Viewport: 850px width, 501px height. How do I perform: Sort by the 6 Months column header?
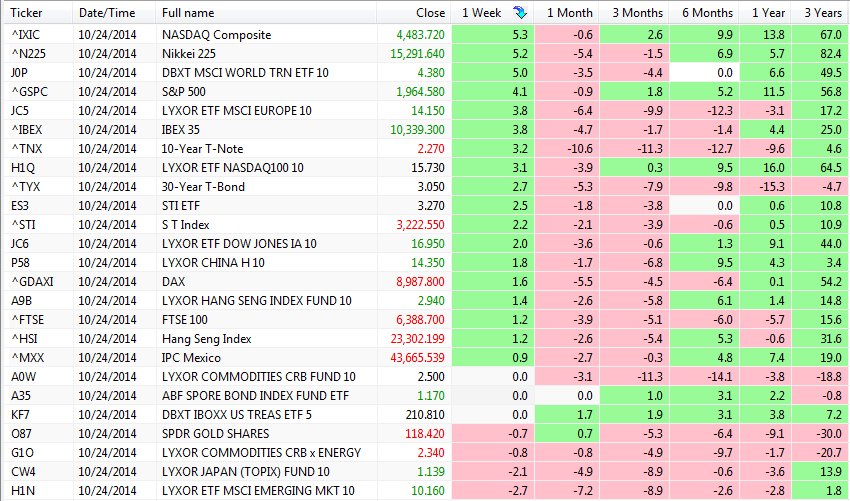pos(708,13)
